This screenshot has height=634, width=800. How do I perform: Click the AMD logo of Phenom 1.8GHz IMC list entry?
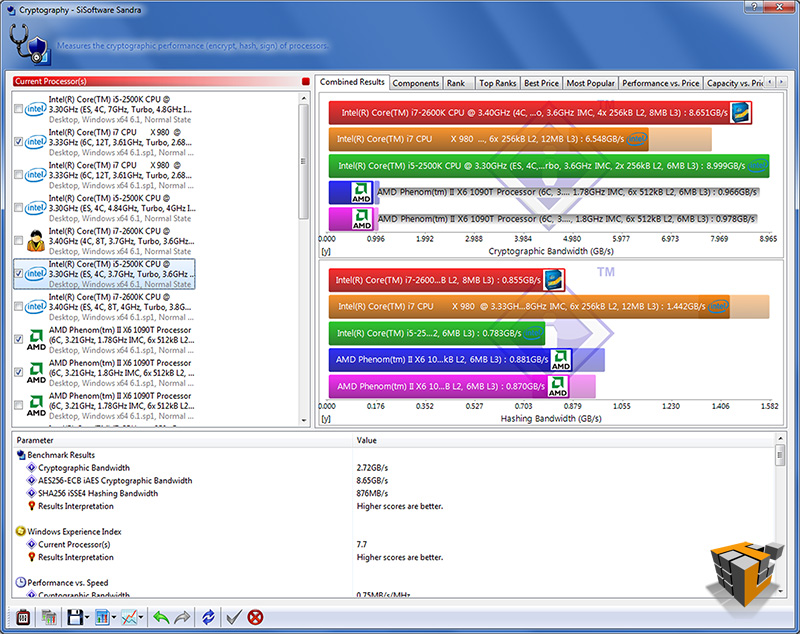(x=36, y=373)
